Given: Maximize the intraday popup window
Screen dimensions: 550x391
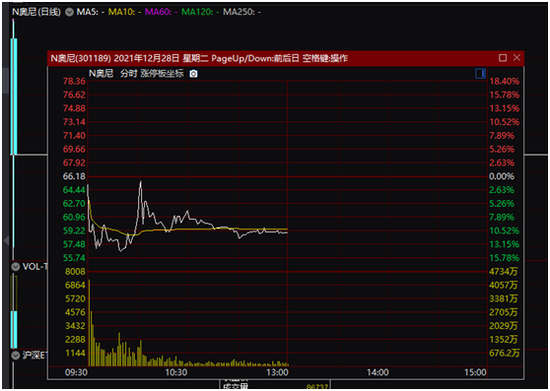Looking at the screenshot, I should pyautogui.click(x=503, y=58).
